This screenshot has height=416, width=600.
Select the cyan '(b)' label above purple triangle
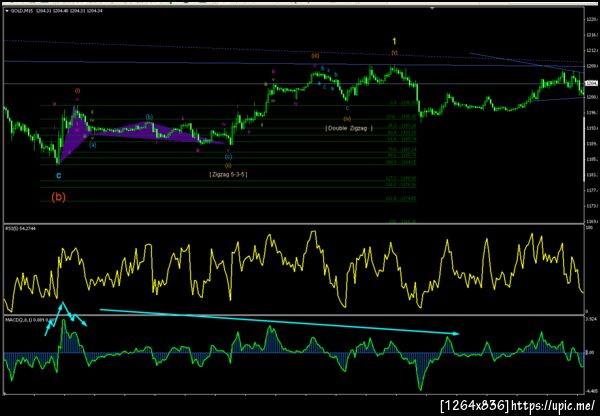(149, 117)
